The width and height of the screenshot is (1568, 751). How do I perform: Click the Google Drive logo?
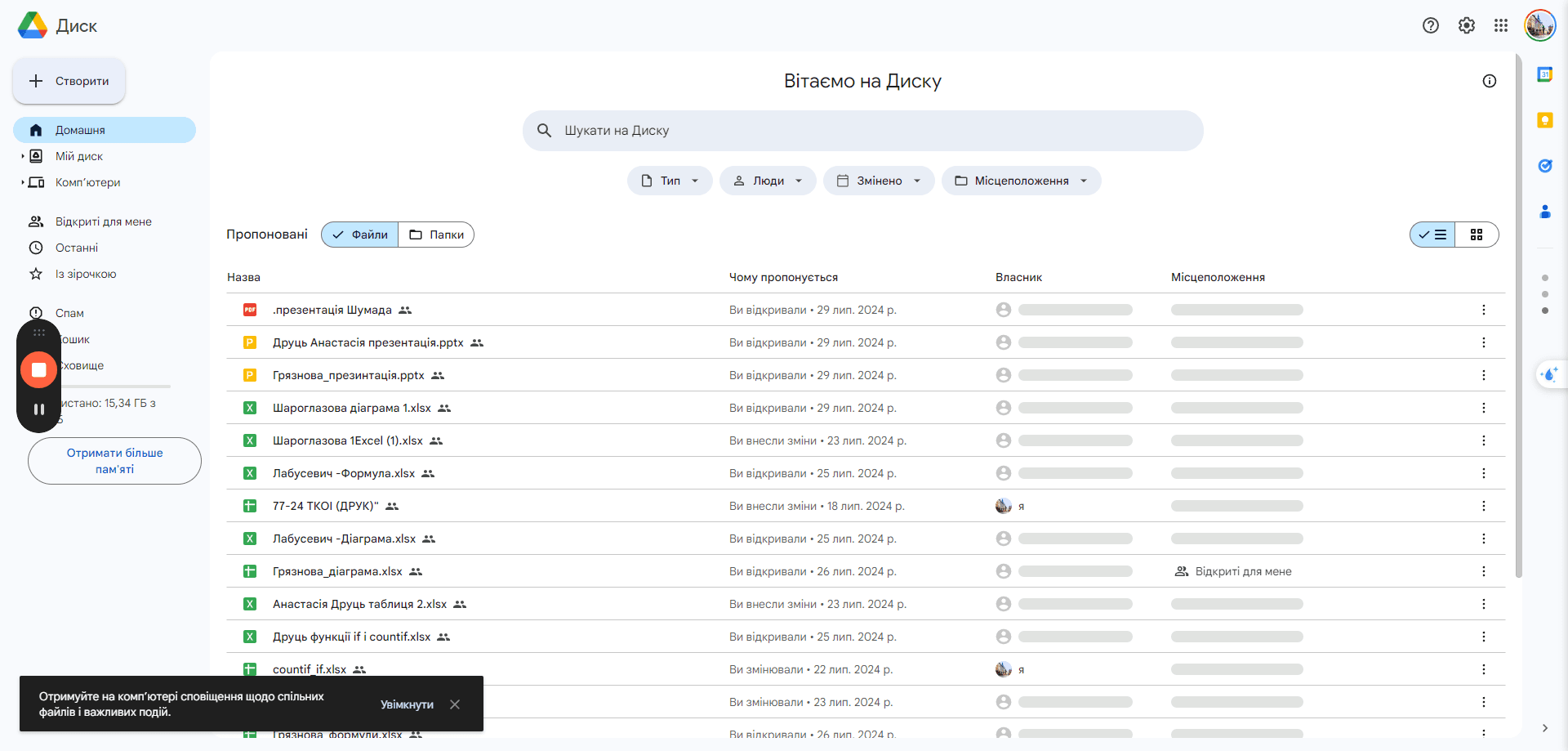pos(33,25)
